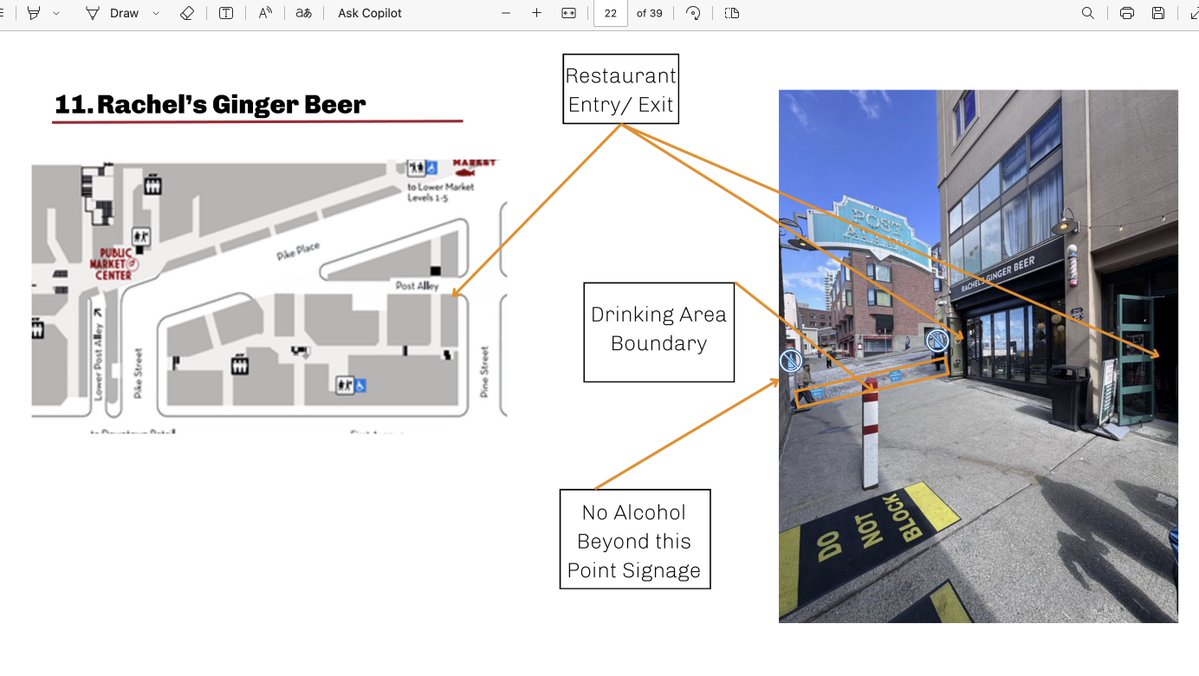Zoom out with minus button
Viewport: 1199px width, 676px height.
[x=505, y=13]
